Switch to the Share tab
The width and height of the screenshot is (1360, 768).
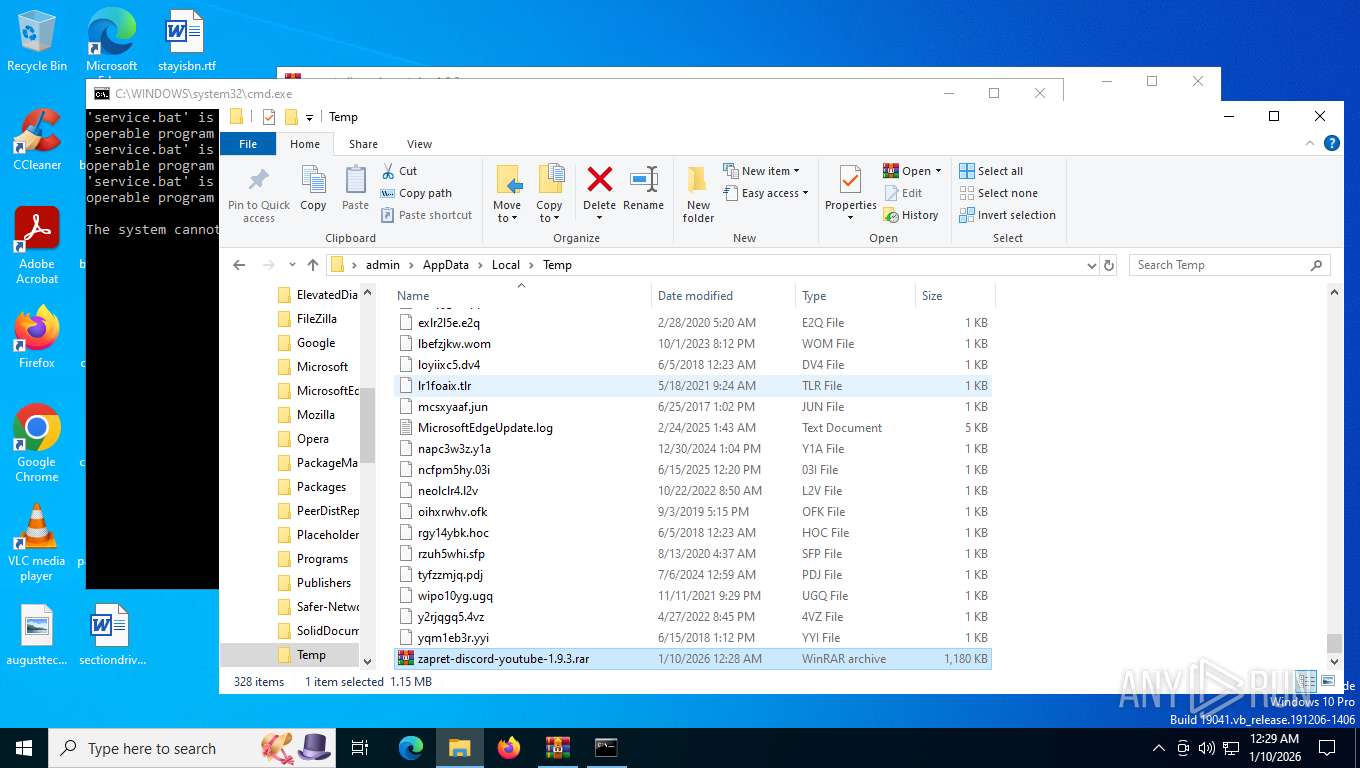coord(363,144)
